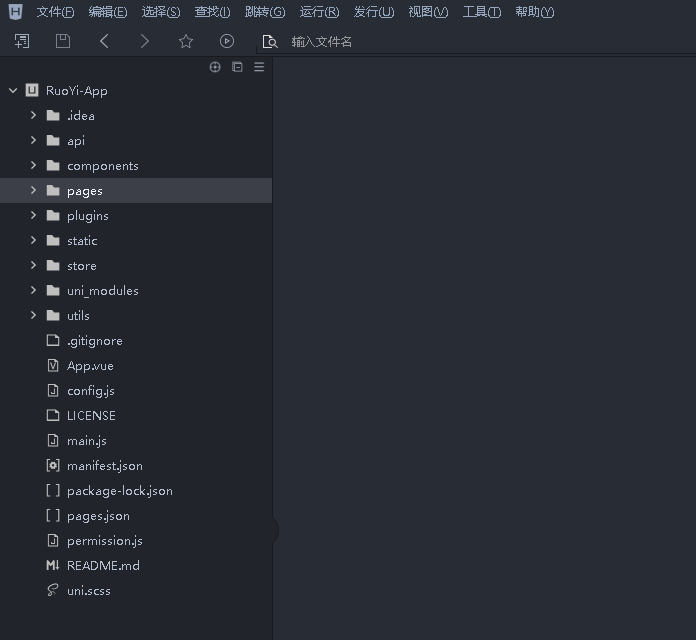
Task: Expand the components folder chevron
Action: coord(33,165)
